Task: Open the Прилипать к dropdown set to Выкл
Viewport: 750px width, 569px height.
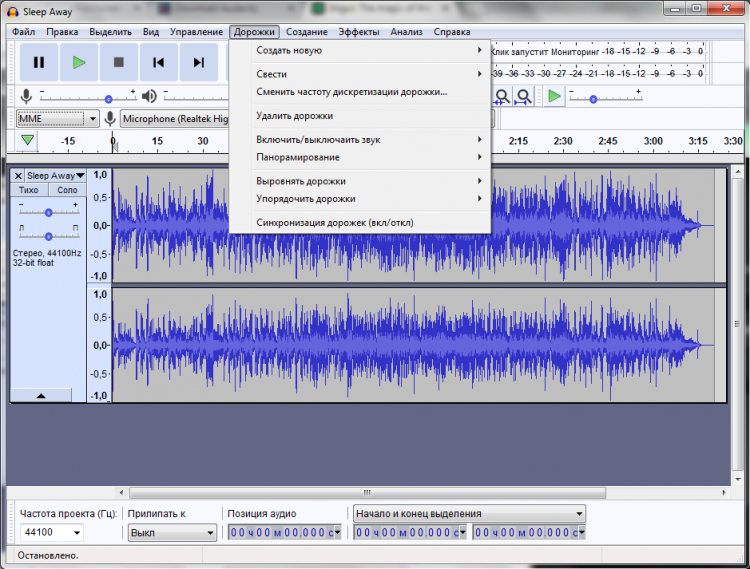Action: click(x=171, y=533)
